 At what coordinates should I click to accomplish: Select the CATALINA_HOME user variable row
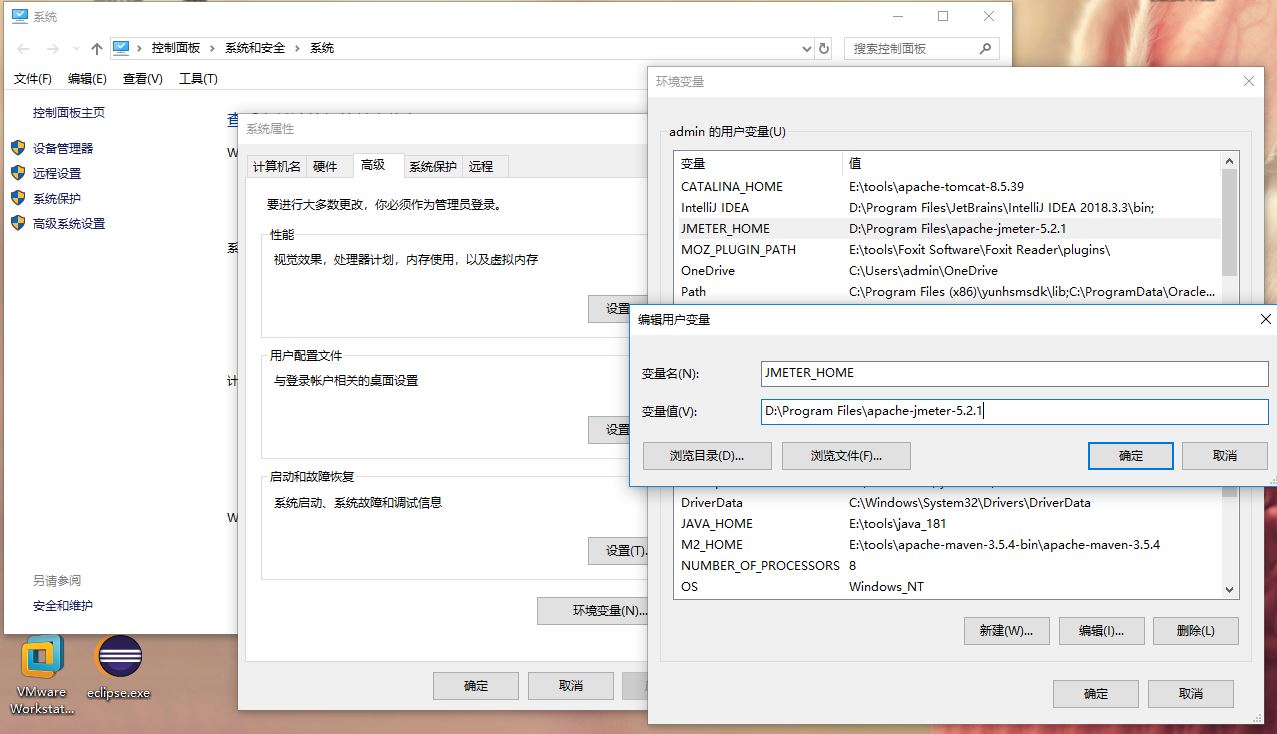point(948,186)
